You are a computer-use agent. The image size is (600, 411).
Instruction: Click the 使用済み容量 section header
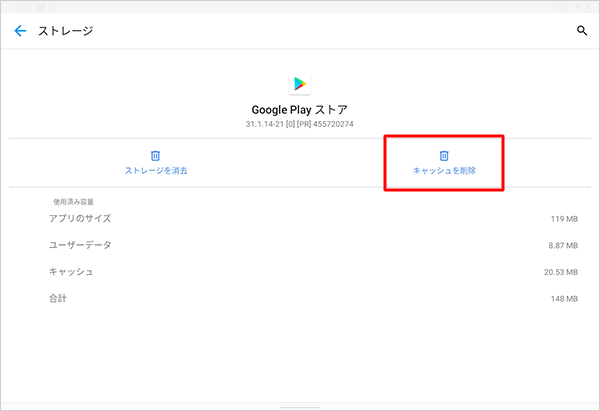pos(74,201)
